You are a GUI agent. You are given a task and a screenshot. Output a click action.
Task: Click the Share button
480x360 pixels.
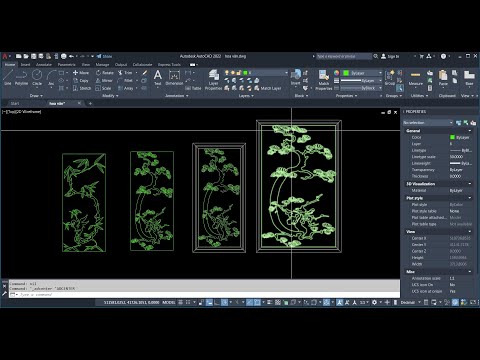[x=104, y=56]
